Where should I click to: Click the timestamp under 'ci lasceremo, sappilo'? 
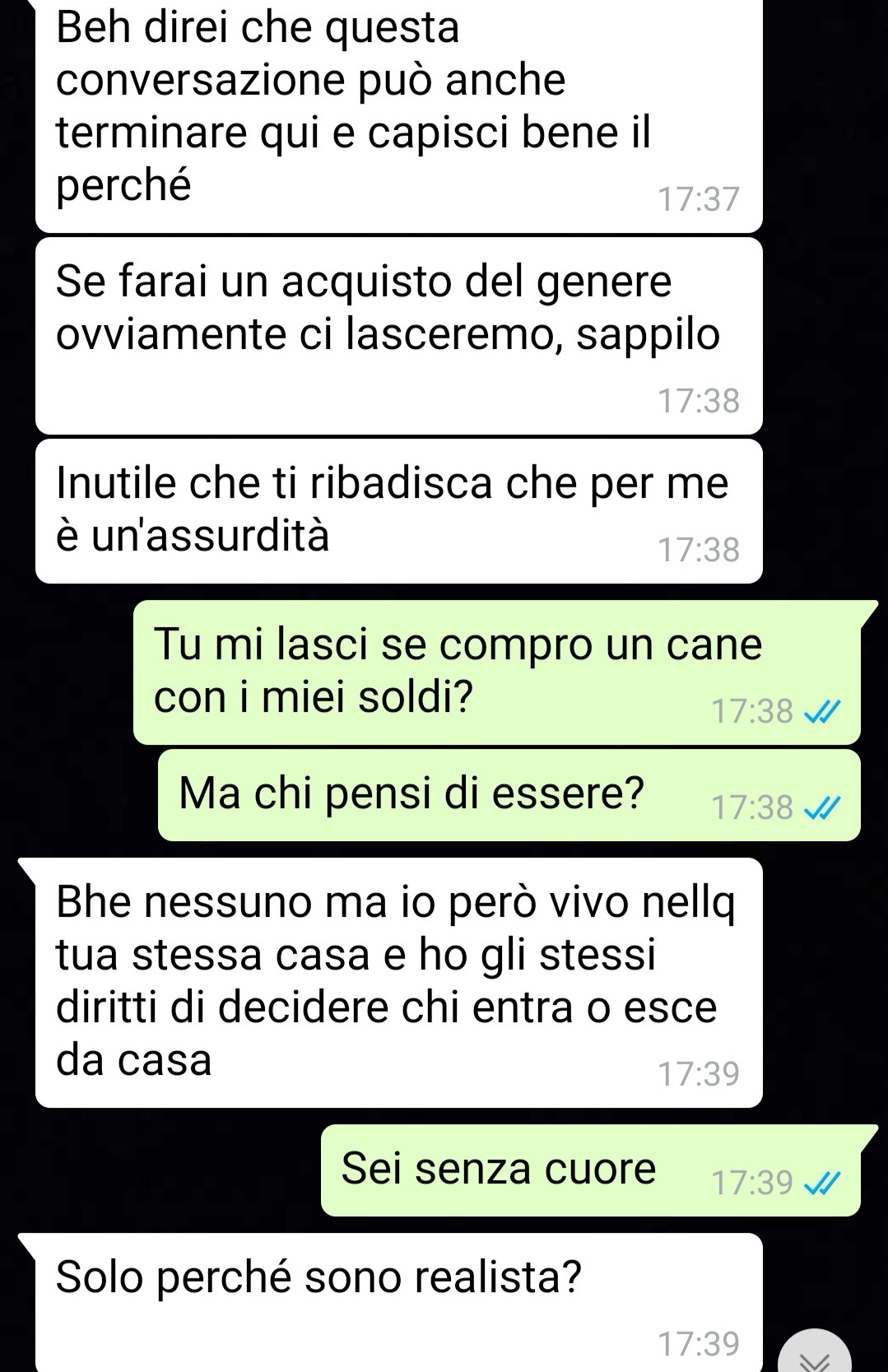coord(699,401)
